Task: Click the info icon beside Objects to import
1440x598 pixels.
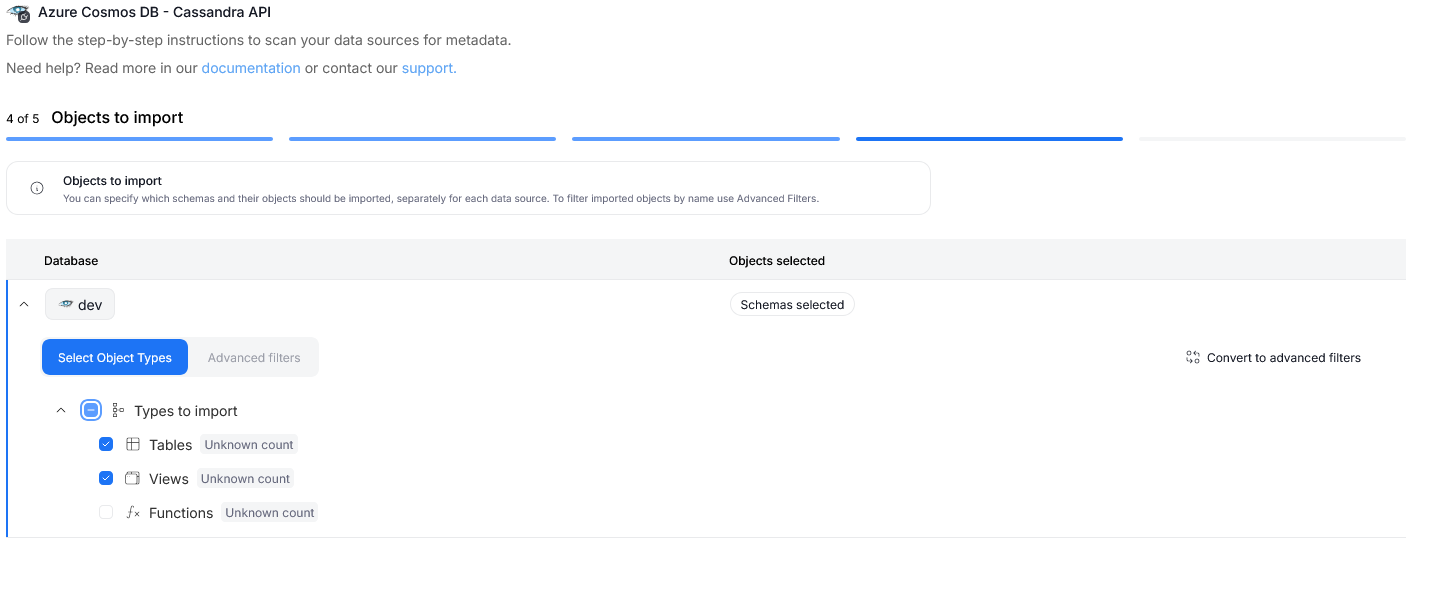Action: click(37, 188)
